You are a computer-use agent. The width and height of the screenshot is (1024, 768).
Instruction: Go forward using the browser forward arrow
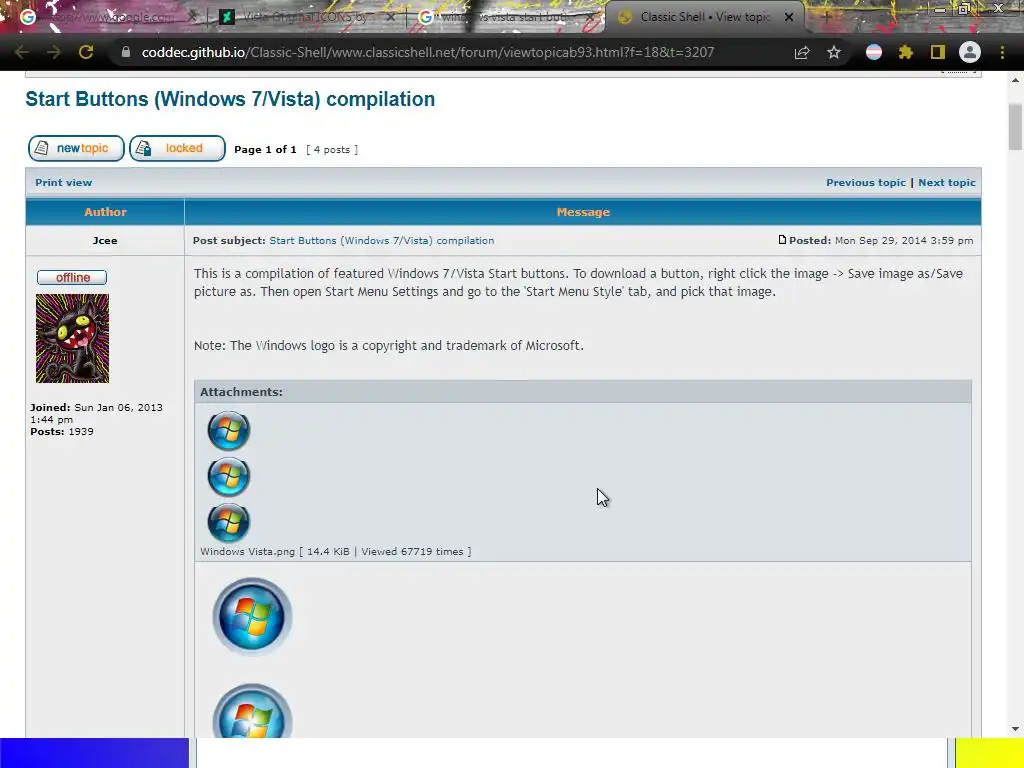tap(54, 52)
